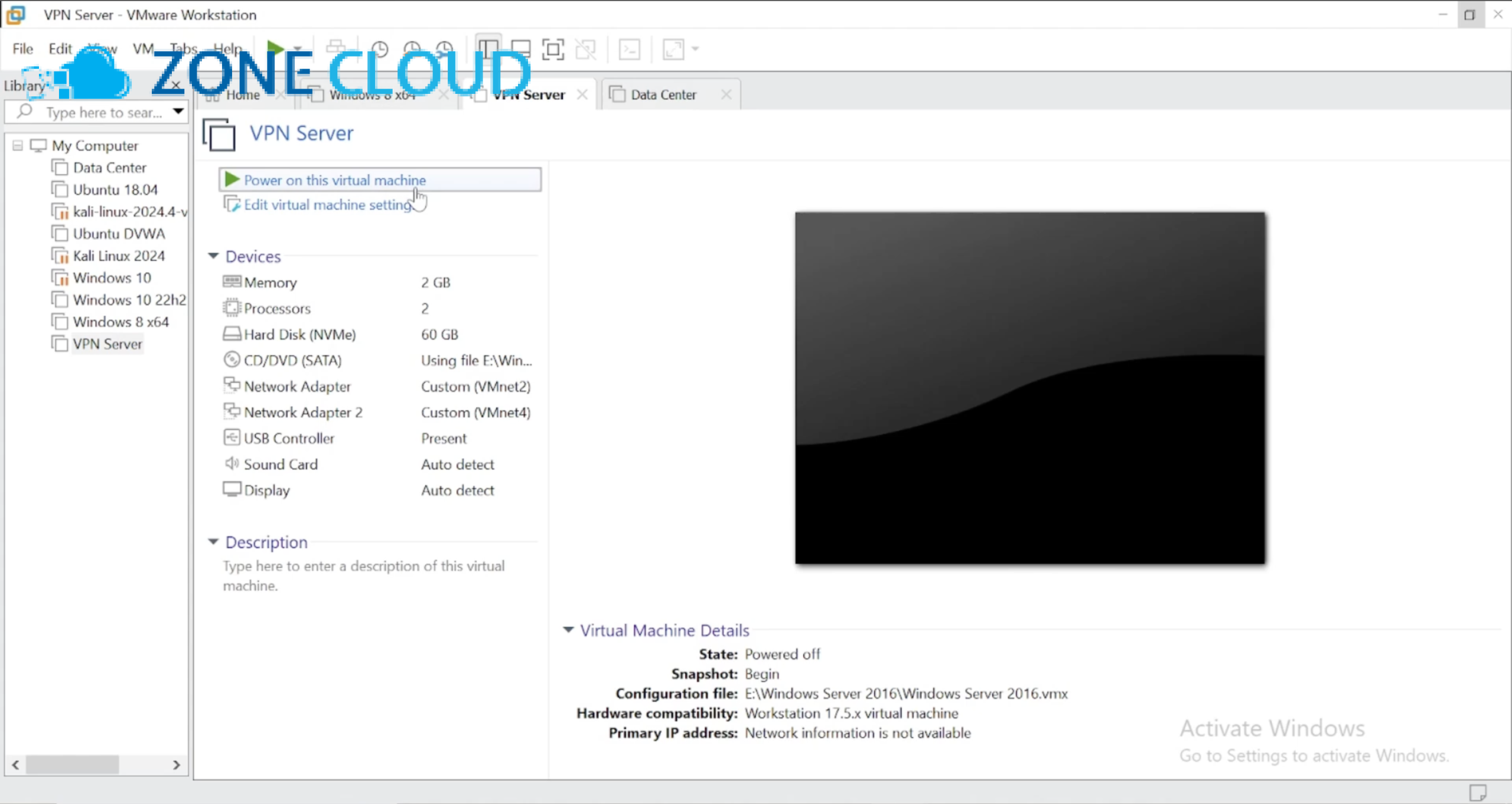Click the CD/DVD (SATA) disc icon
The image size is (1512, 804).
click(x=232, y=359)
